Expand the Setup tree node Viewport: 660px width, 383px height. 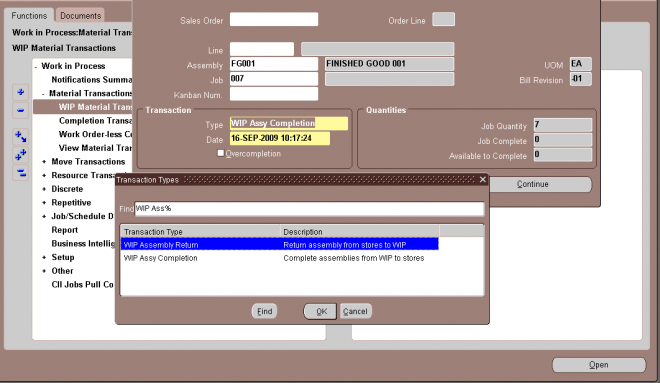[x=44, y=257]
